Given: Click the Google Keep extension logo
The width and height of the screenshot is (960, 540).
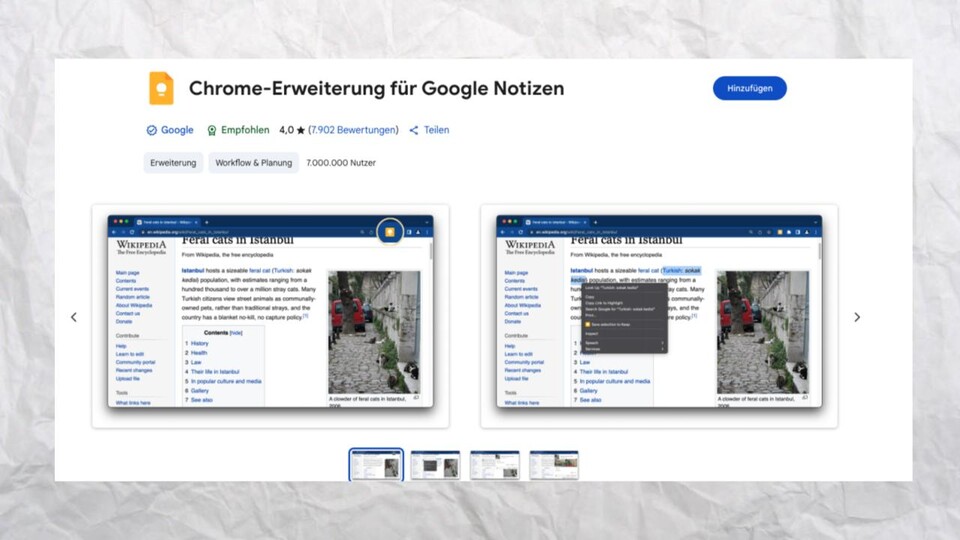Looking at the screenshot, I should [x=161, y=88].
